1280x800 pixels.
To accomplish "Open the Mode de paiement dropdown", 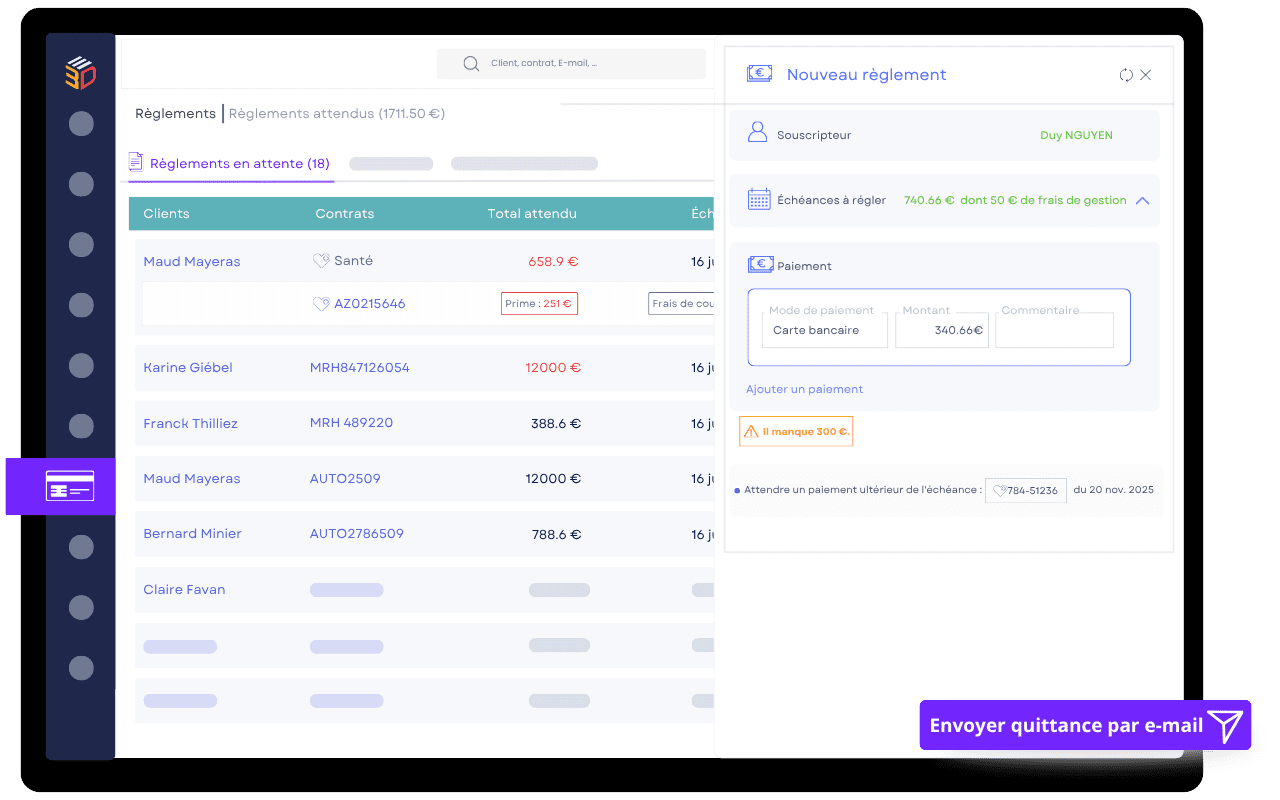I will click(x=824, y=328).
